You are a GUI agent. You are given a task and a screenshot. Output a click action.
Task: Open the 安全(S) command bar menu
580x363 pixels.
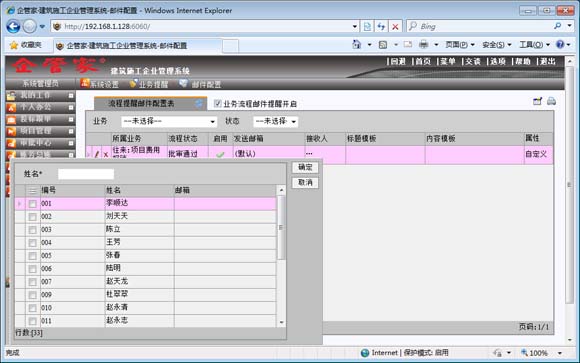[497, 45]
